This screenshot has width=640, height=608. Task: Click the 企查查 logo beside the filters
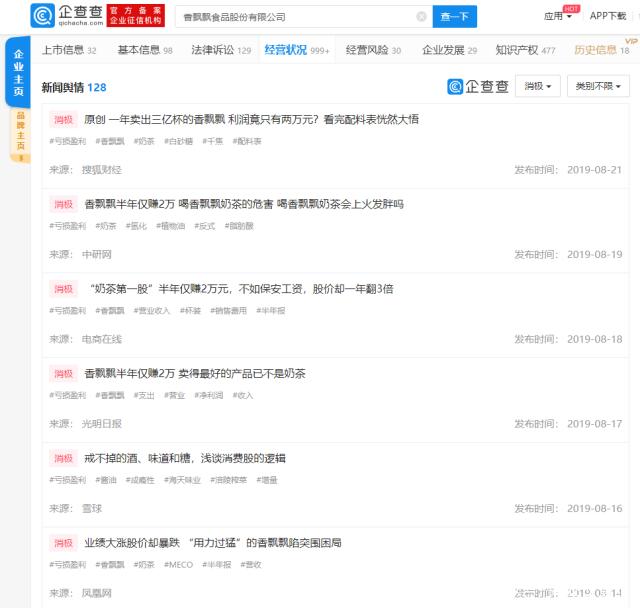point(478,87)
